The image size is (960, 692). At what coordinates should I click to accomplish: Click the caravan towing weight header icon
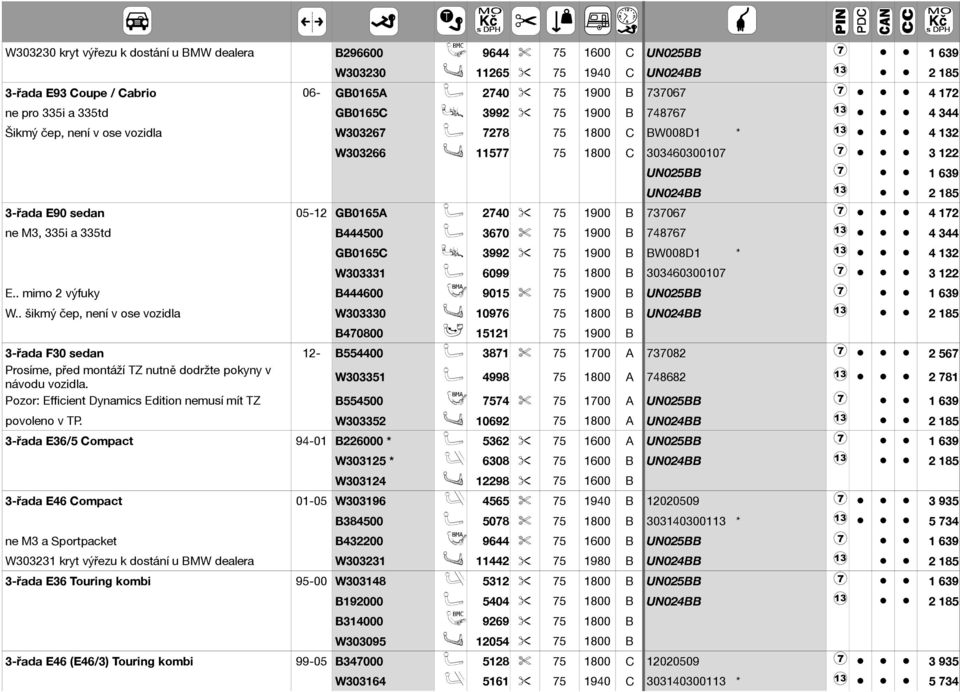tap(597, 21)
